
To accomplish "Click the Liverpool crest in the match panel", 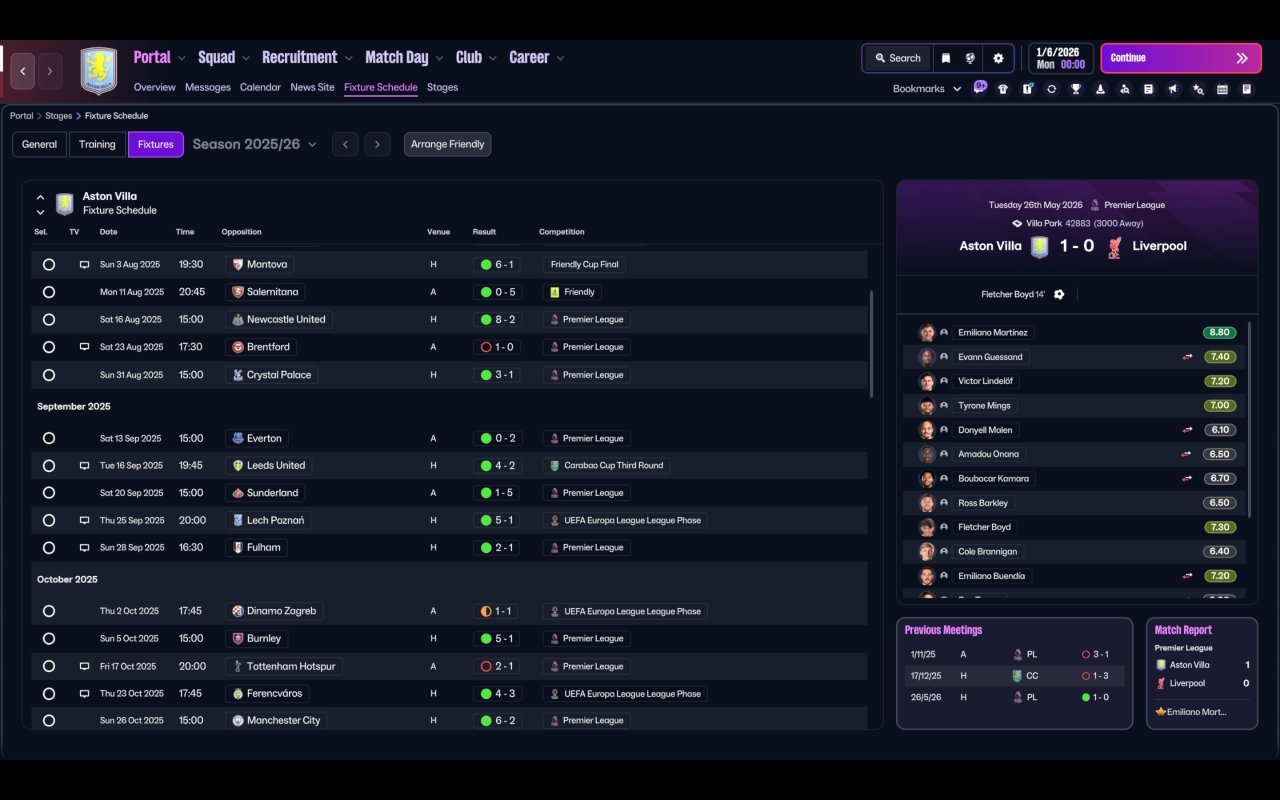I will [1115, 246].
